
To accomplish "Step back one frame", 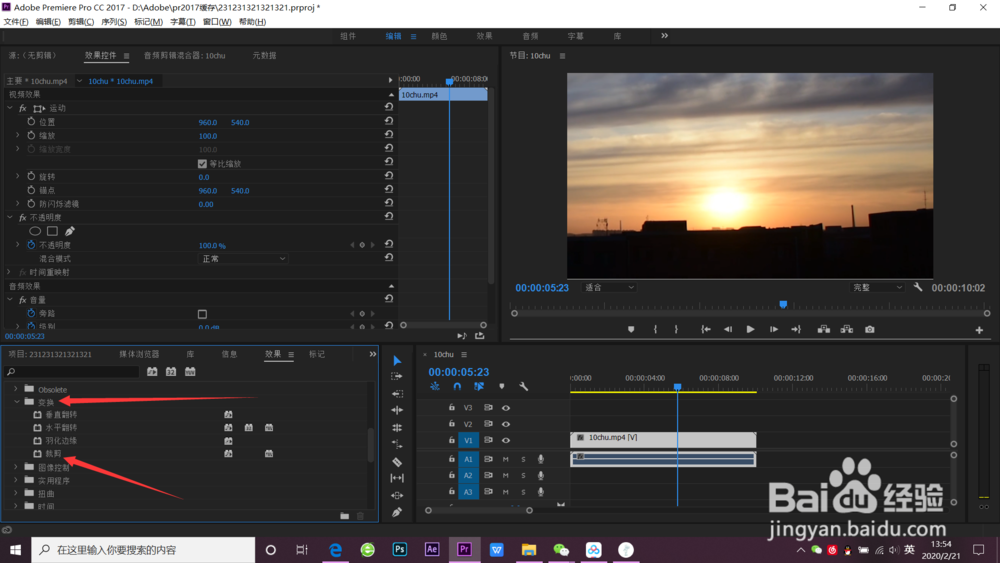I will click(x=728, y=330).
